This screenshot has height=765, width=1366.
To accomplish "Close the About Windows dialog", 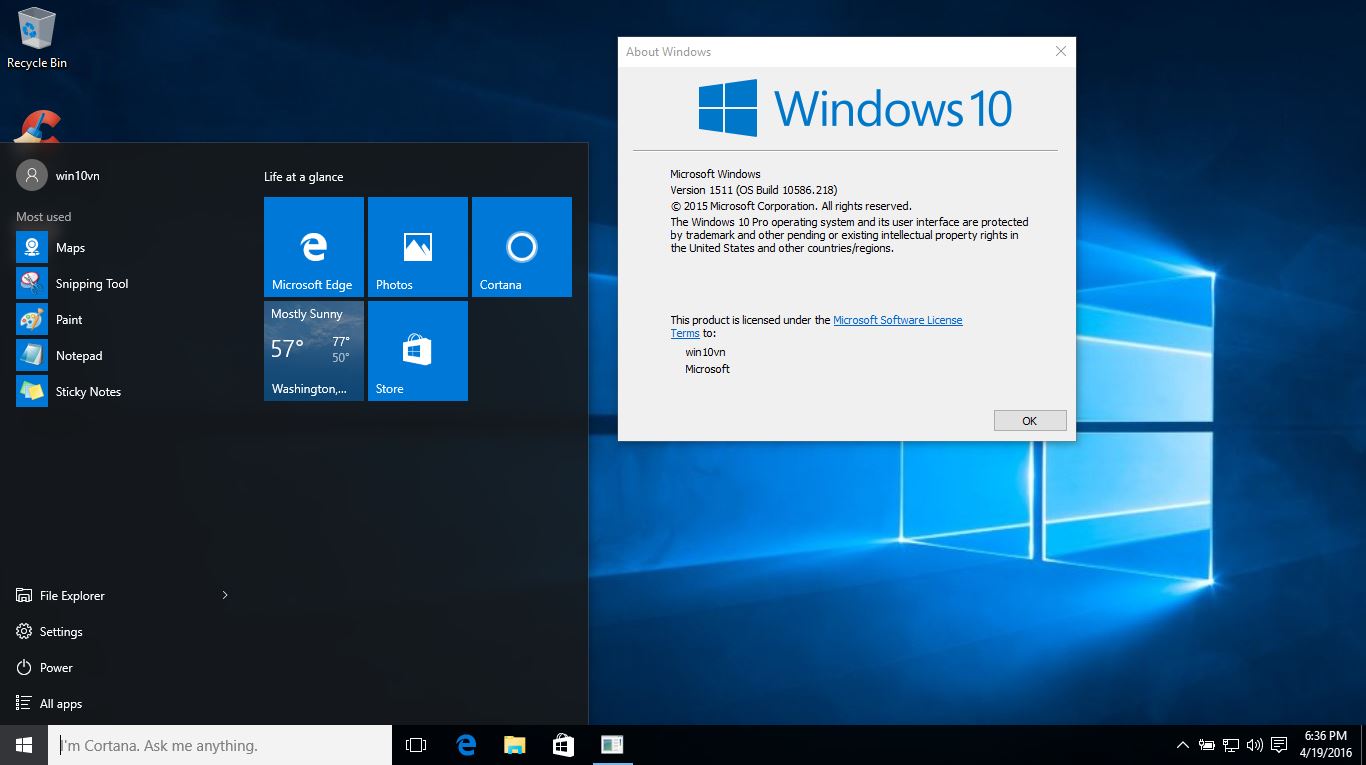I will point(1061,51).
